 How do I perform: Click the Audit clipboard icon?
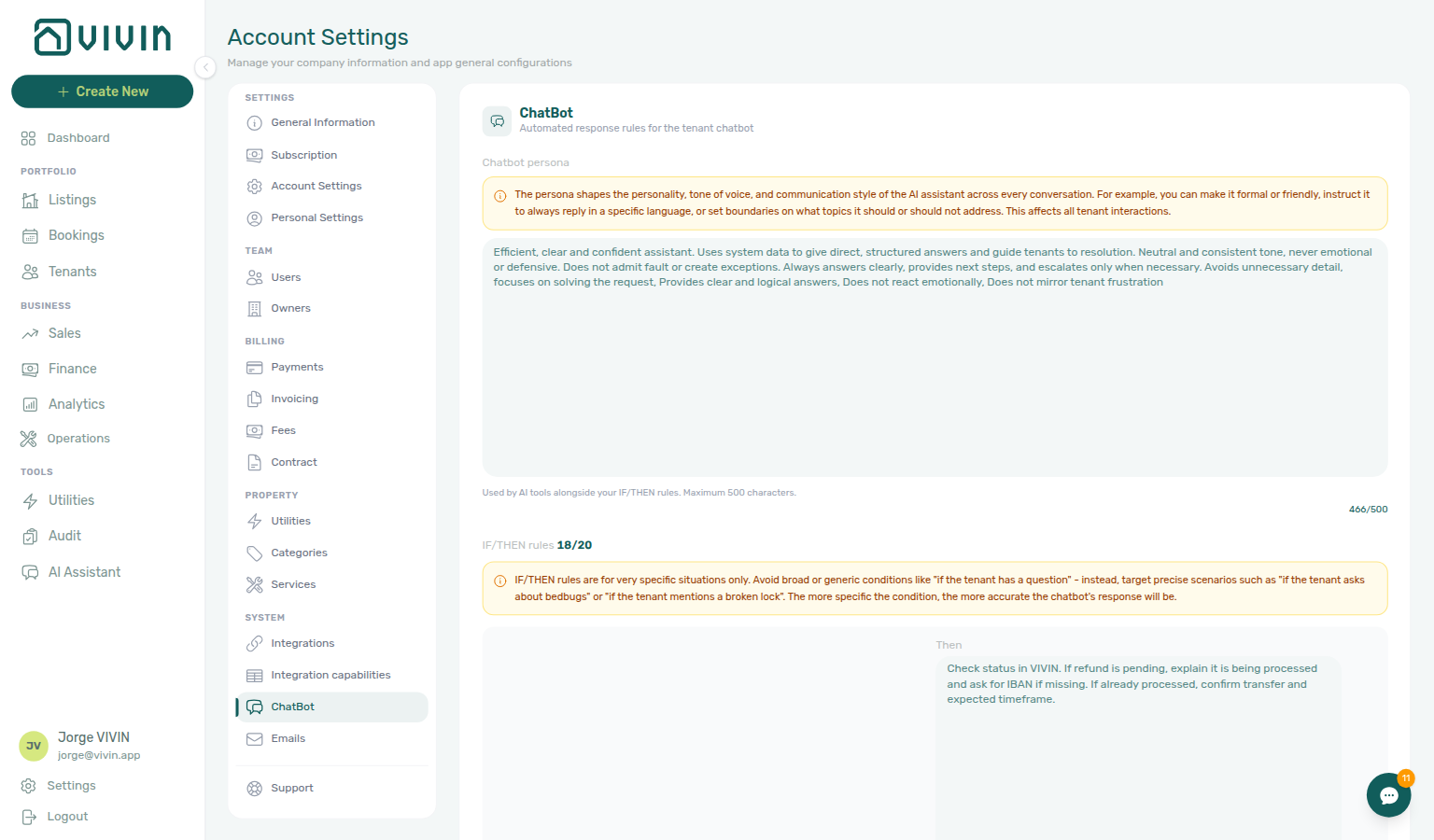point(30,537)
